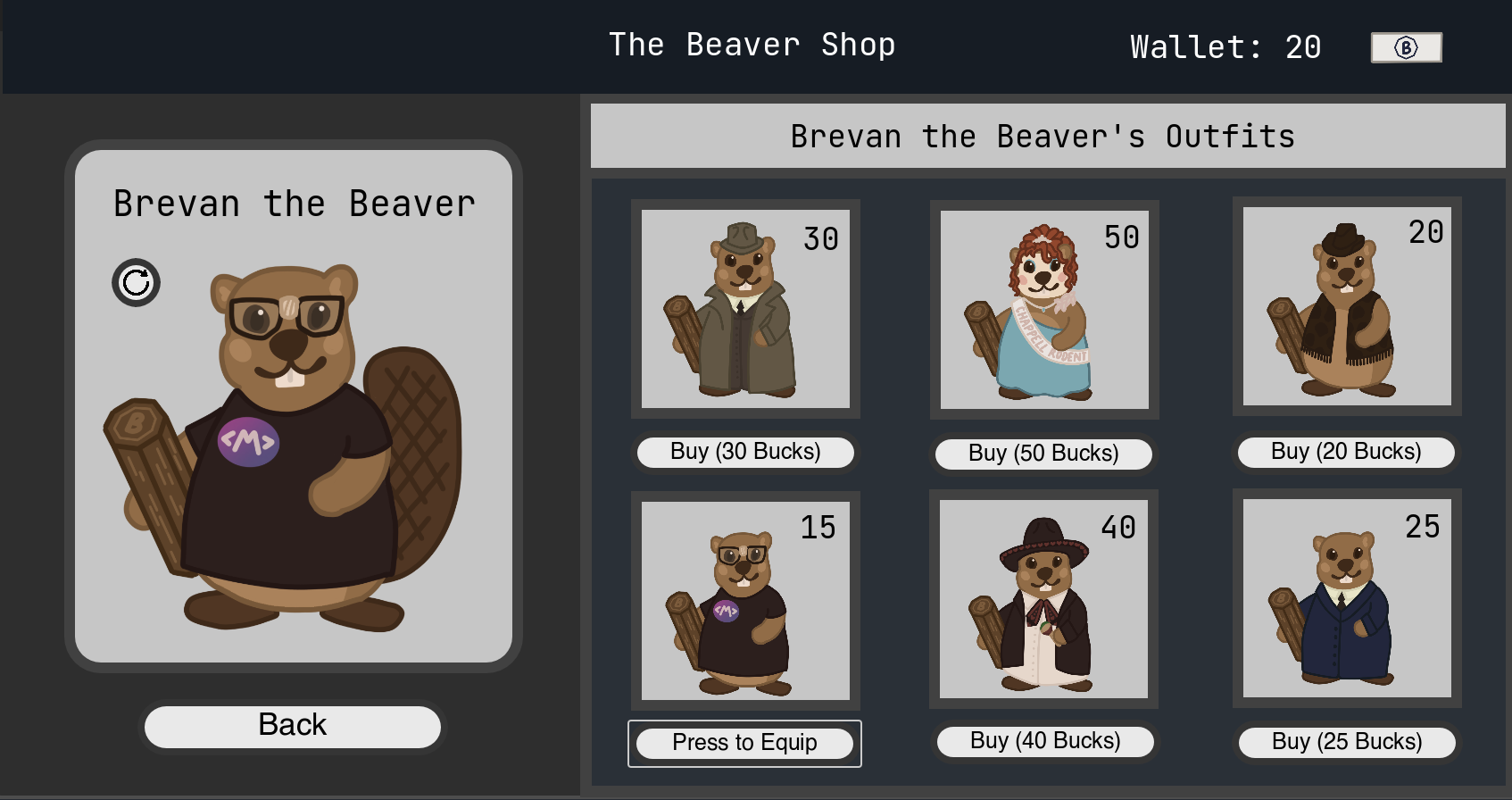Screen dimensions: 1512x800
Task: Select the fringed vest cowboy outfit thumbnail
Action: [1347, 306]
